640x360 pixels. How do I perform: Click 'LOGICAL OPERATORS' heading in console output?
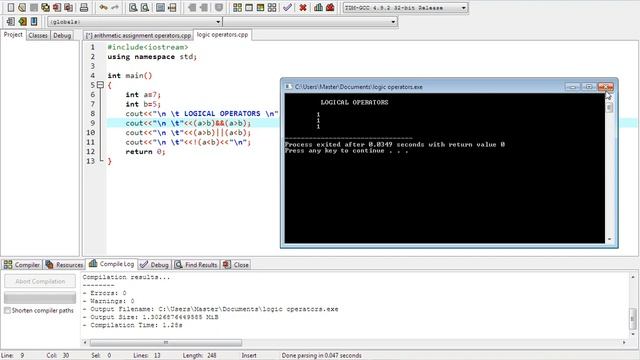pos(354,102)
